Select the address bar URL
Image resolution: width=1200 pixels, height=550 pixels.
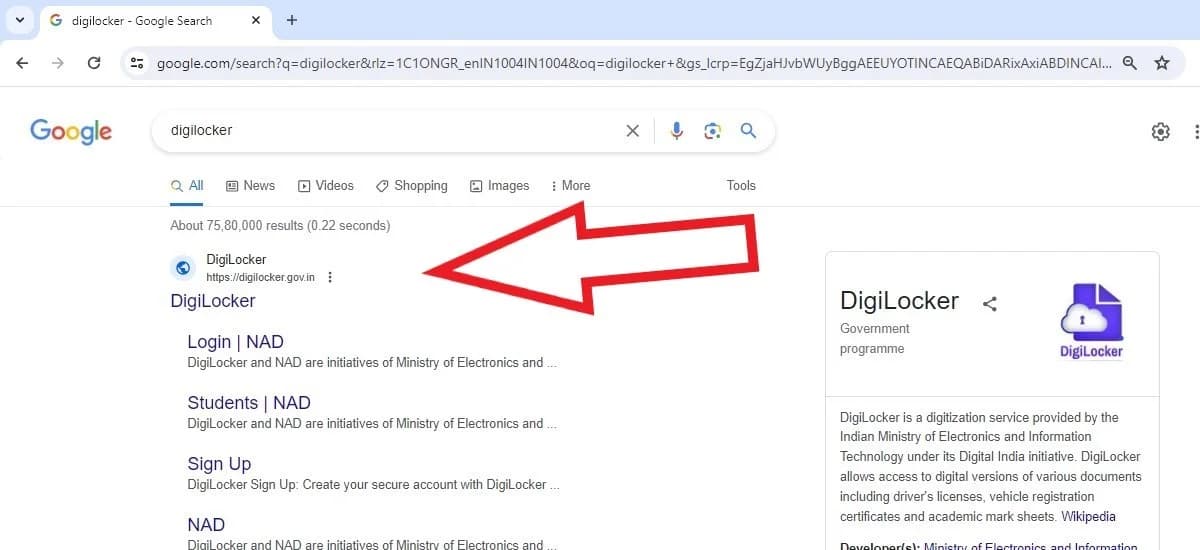point(634,63)
